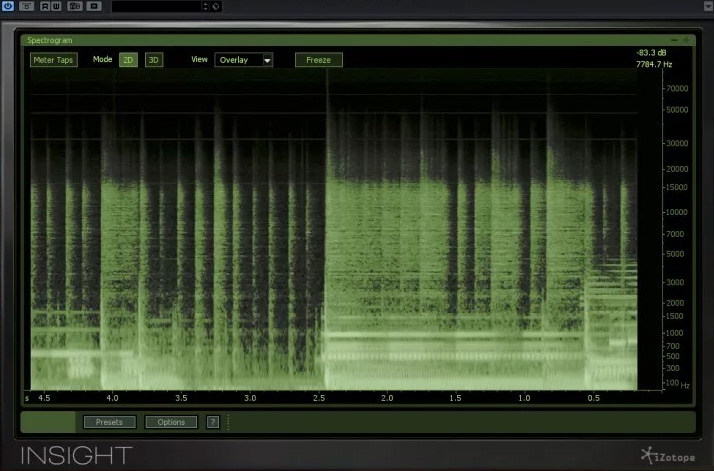The width and height of the screenshot is (714, 471).
Task: Click the 2.0 time axis label
Action: (387, 398)
